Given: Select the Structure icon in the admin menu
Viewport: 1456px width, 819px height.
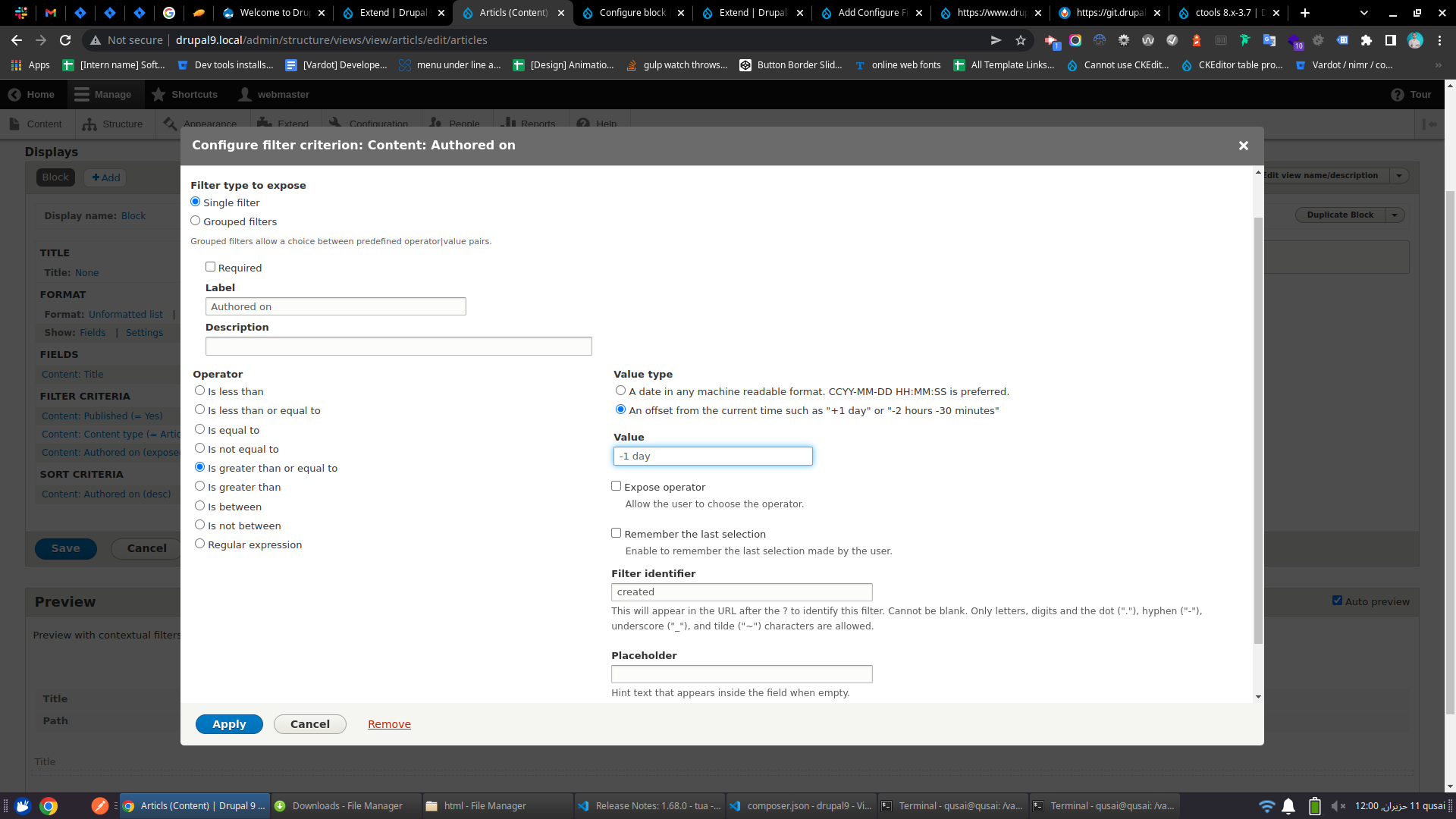Looking at the screenshot, I should (x=90, y=124).
